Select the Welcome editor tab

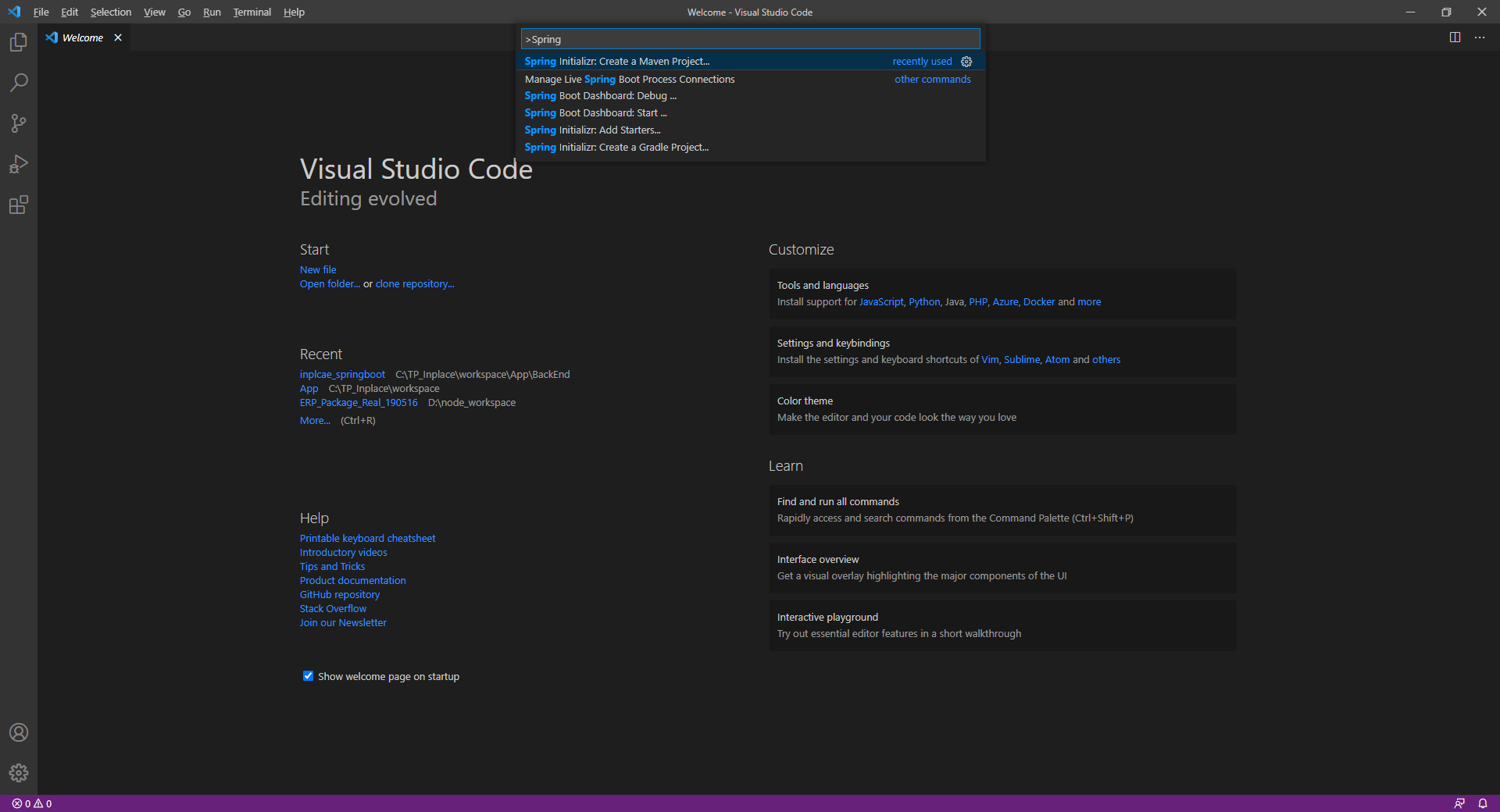pyautogui.click(x=83, y=37)
